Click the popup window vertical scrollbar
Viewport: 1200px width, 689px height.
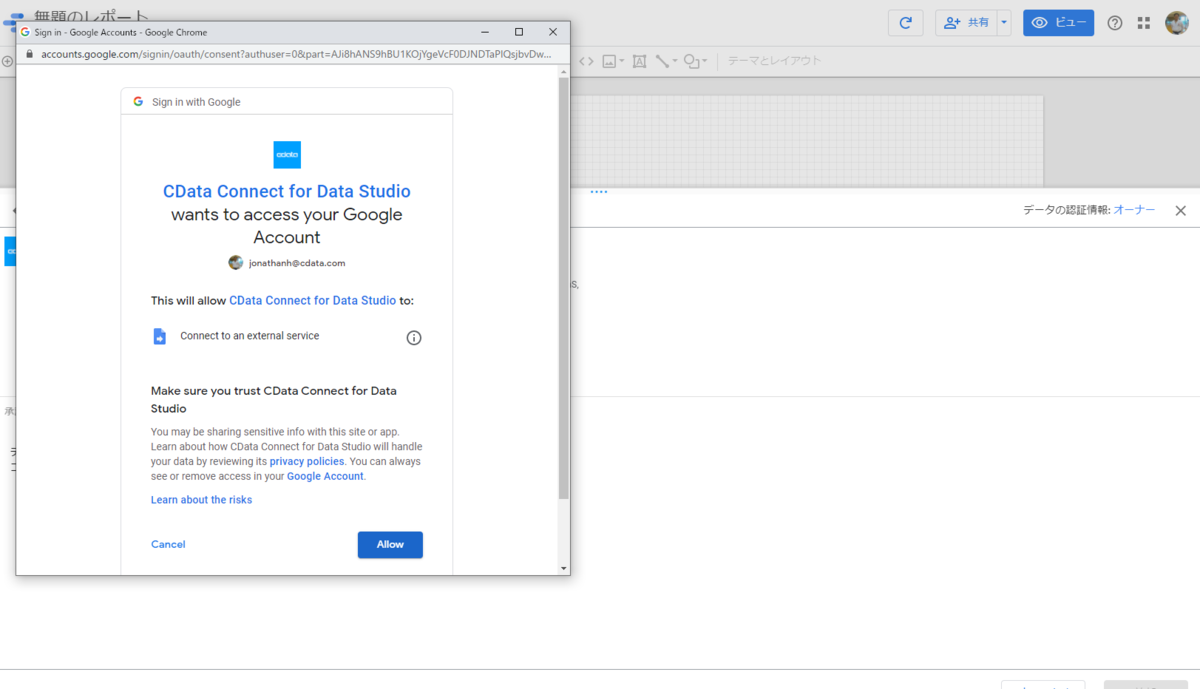tap(563, 288)
